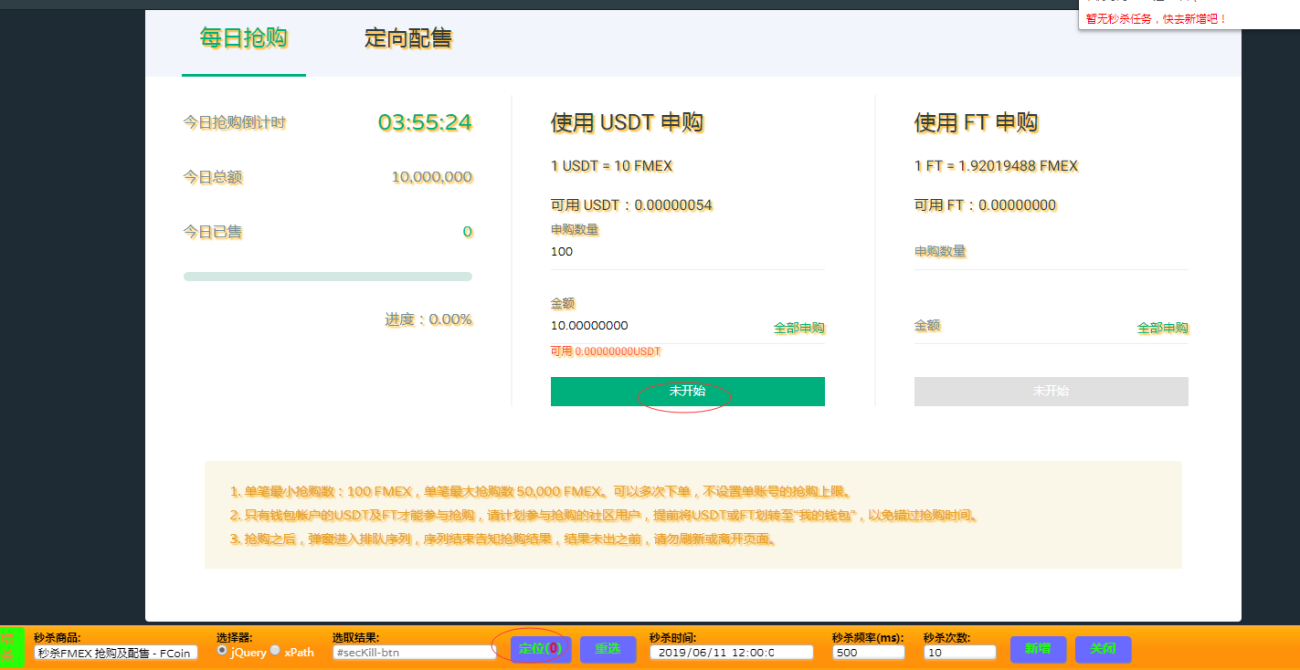The image size is (1300, 670).
Task: Click the 秒杀时间 datetime field
Action: 717,652
